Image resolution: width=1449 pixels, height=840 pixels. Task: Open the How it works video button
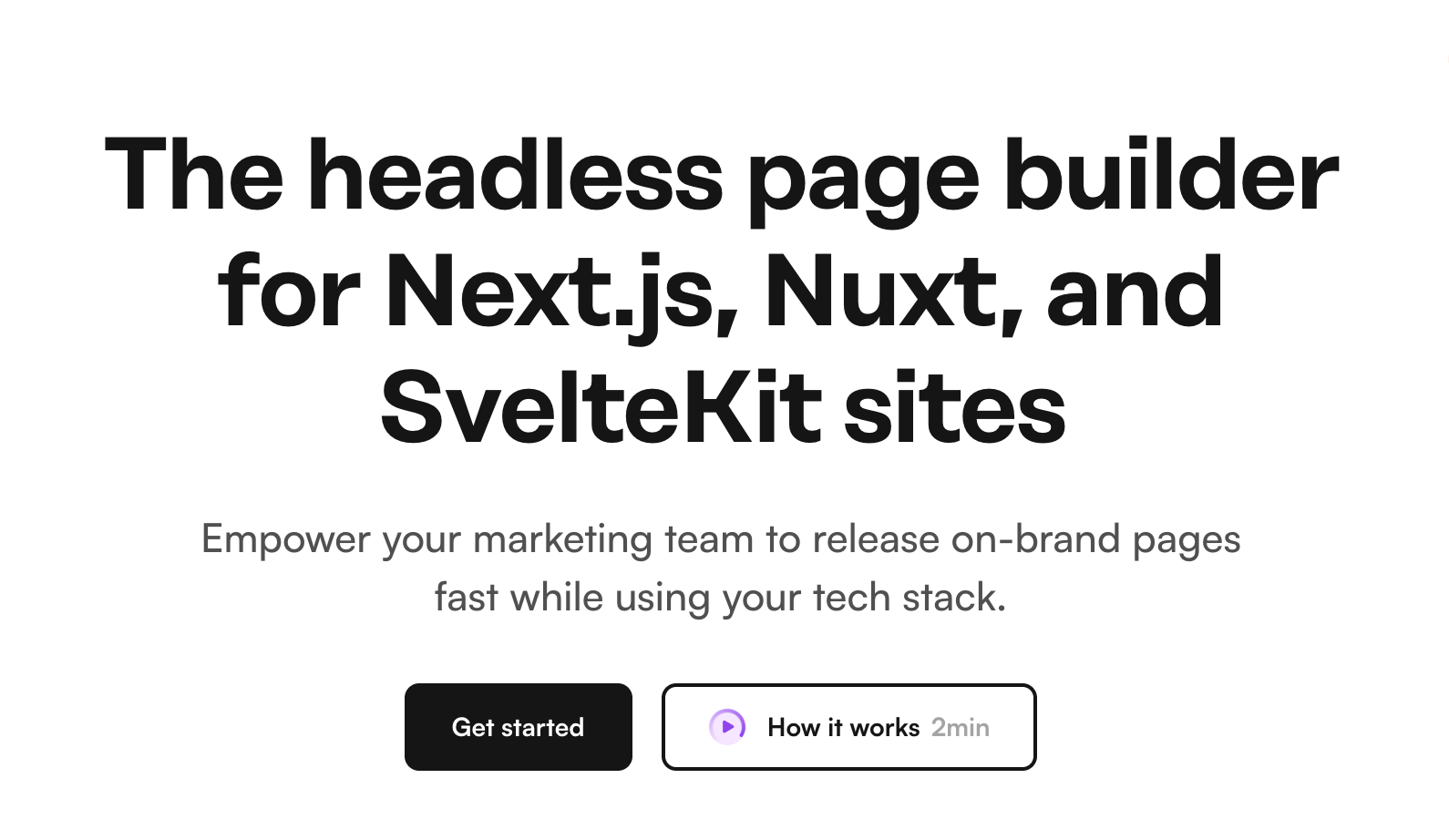[849, 727]
